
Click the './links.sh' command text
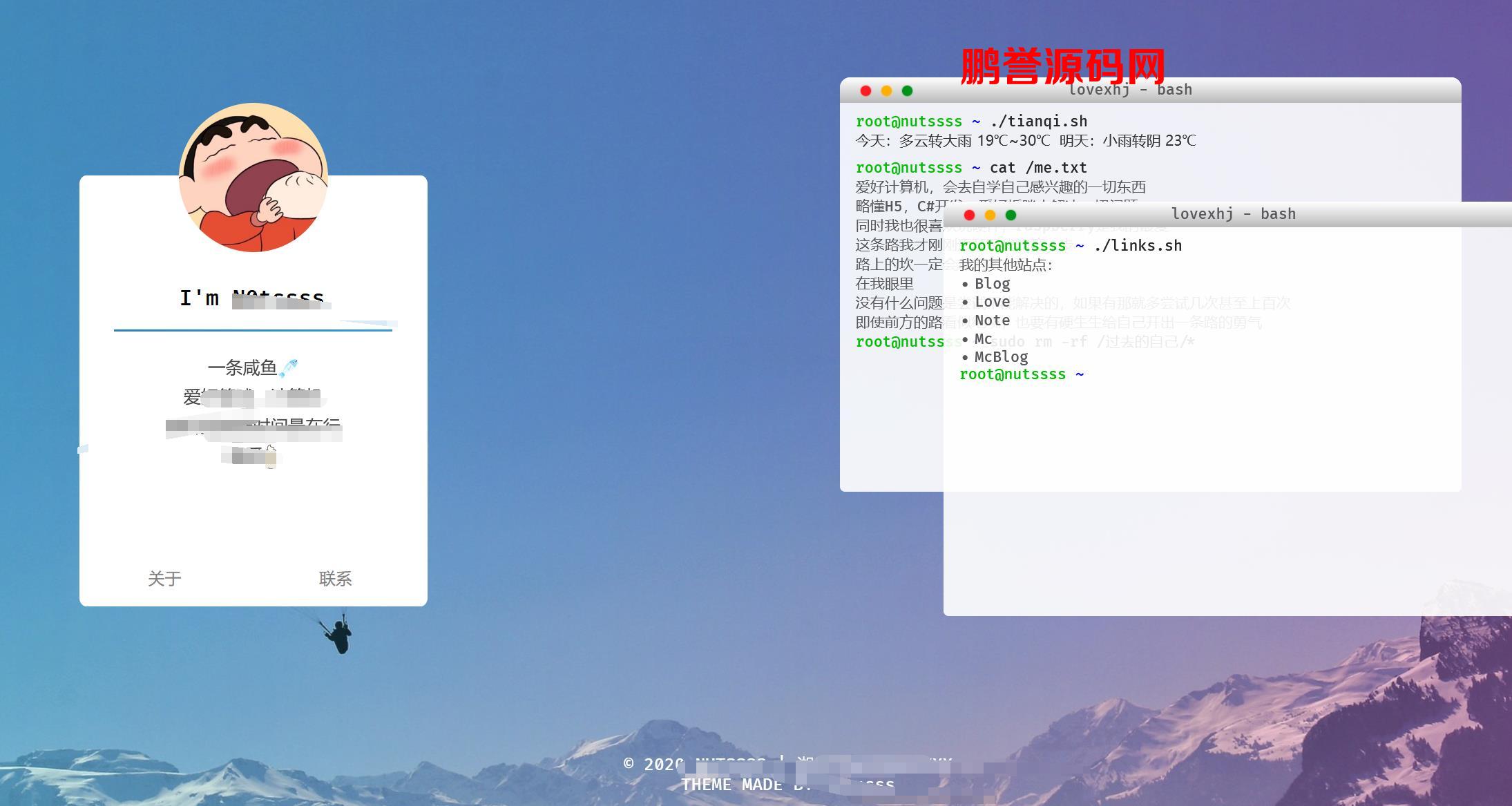click(x=1138, y=246)
